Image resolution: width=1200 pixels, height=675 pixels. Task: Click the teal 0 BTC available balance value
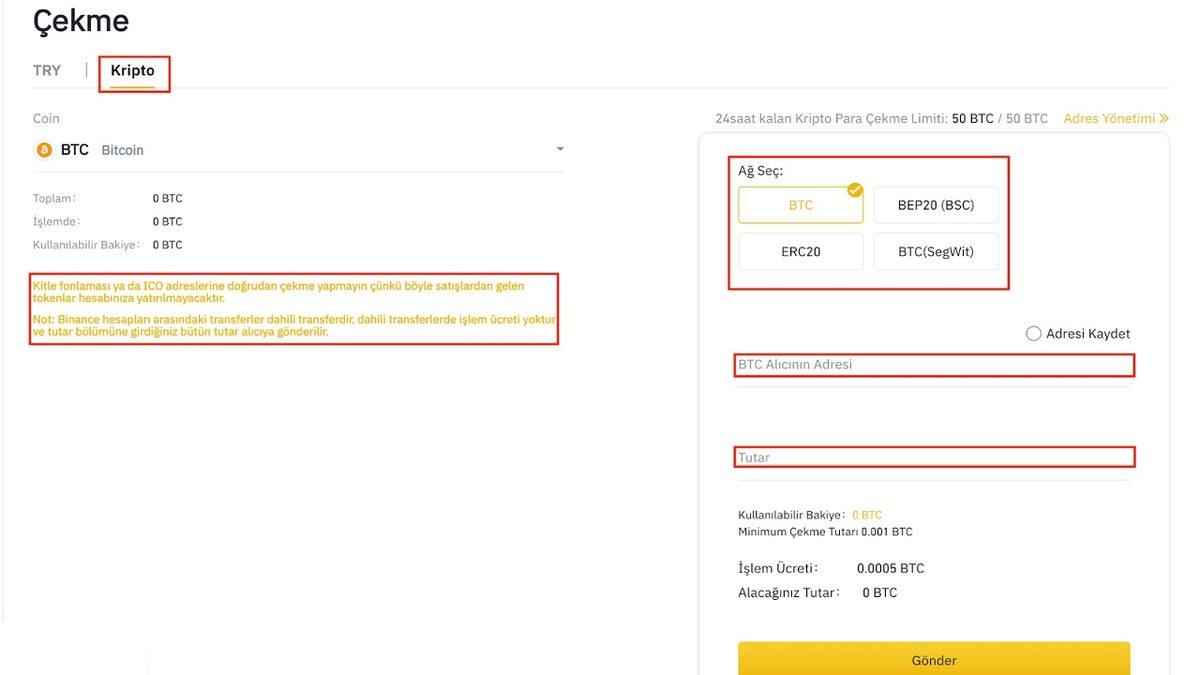(x=867, y=514)
